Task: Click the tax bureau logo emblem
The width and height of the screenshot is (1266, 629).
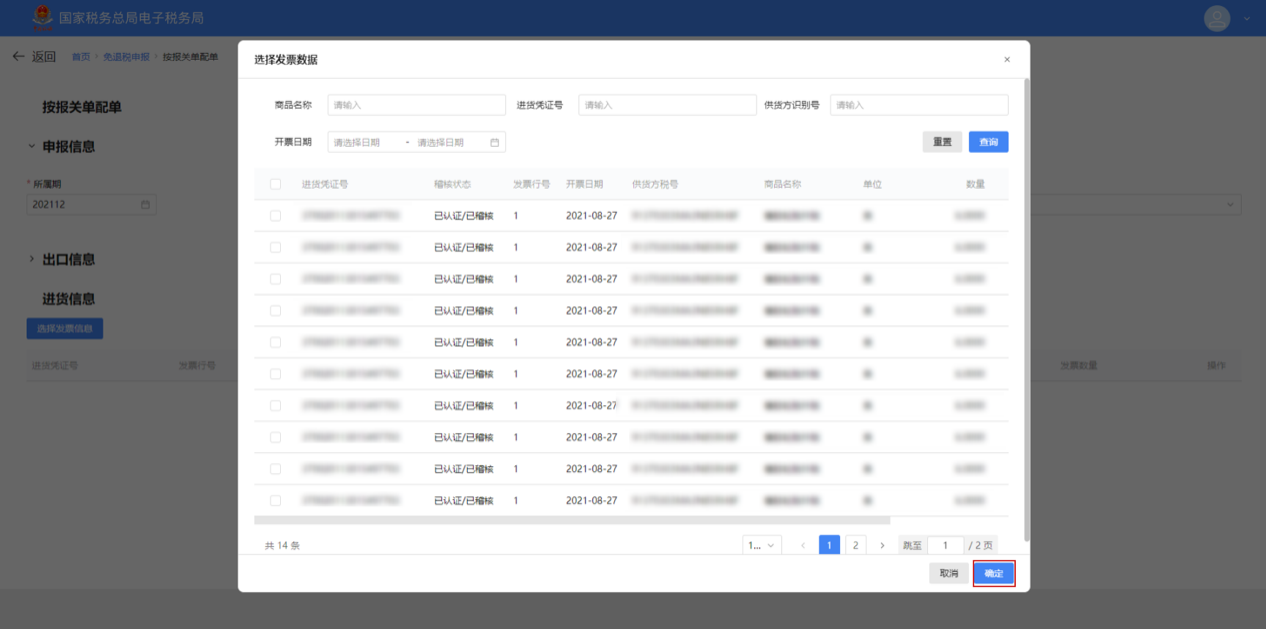Action: click(41, 18)
